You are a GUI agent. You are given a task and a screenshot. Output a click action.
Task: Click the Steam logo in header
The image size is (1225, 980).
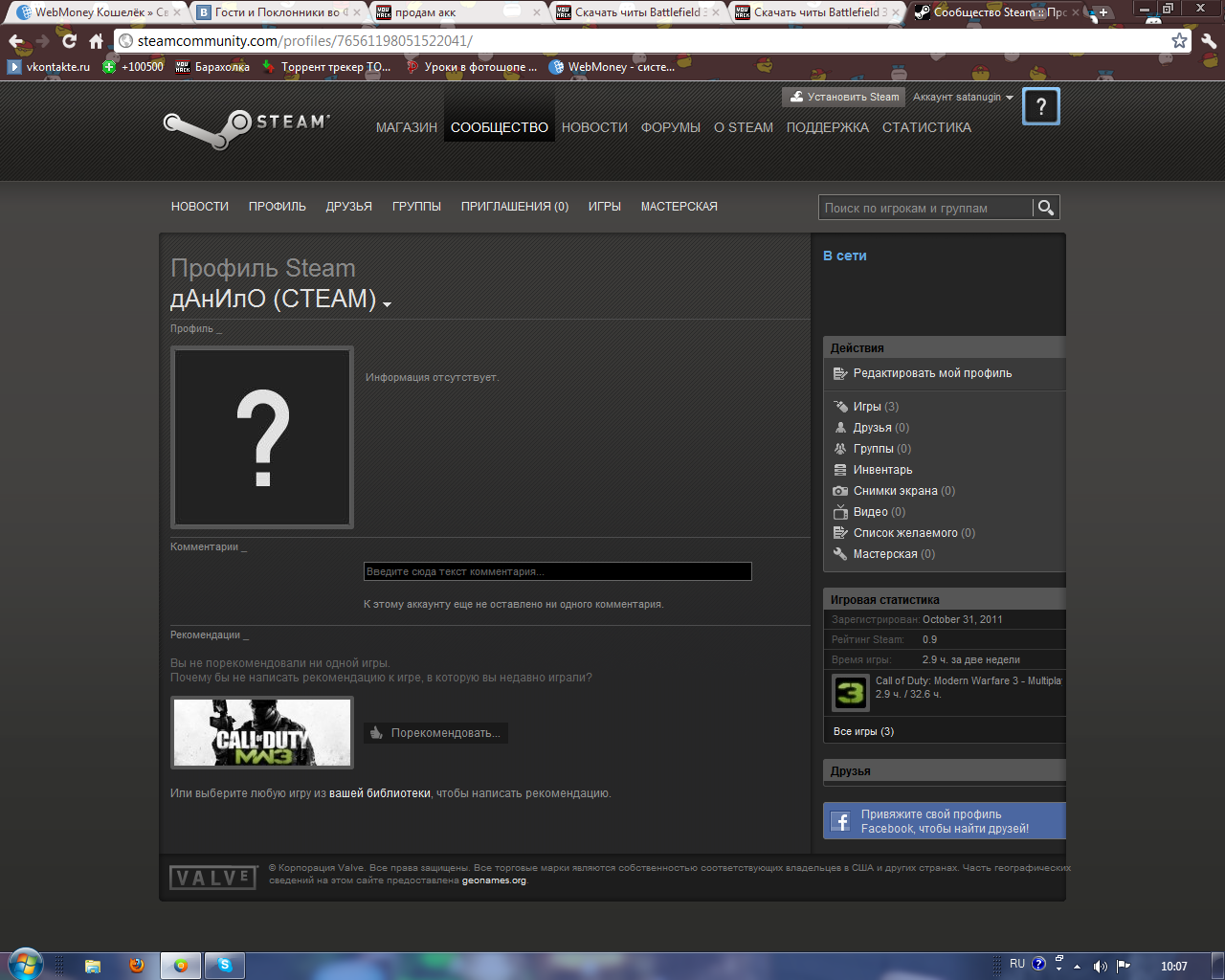(x=246, y=128)
